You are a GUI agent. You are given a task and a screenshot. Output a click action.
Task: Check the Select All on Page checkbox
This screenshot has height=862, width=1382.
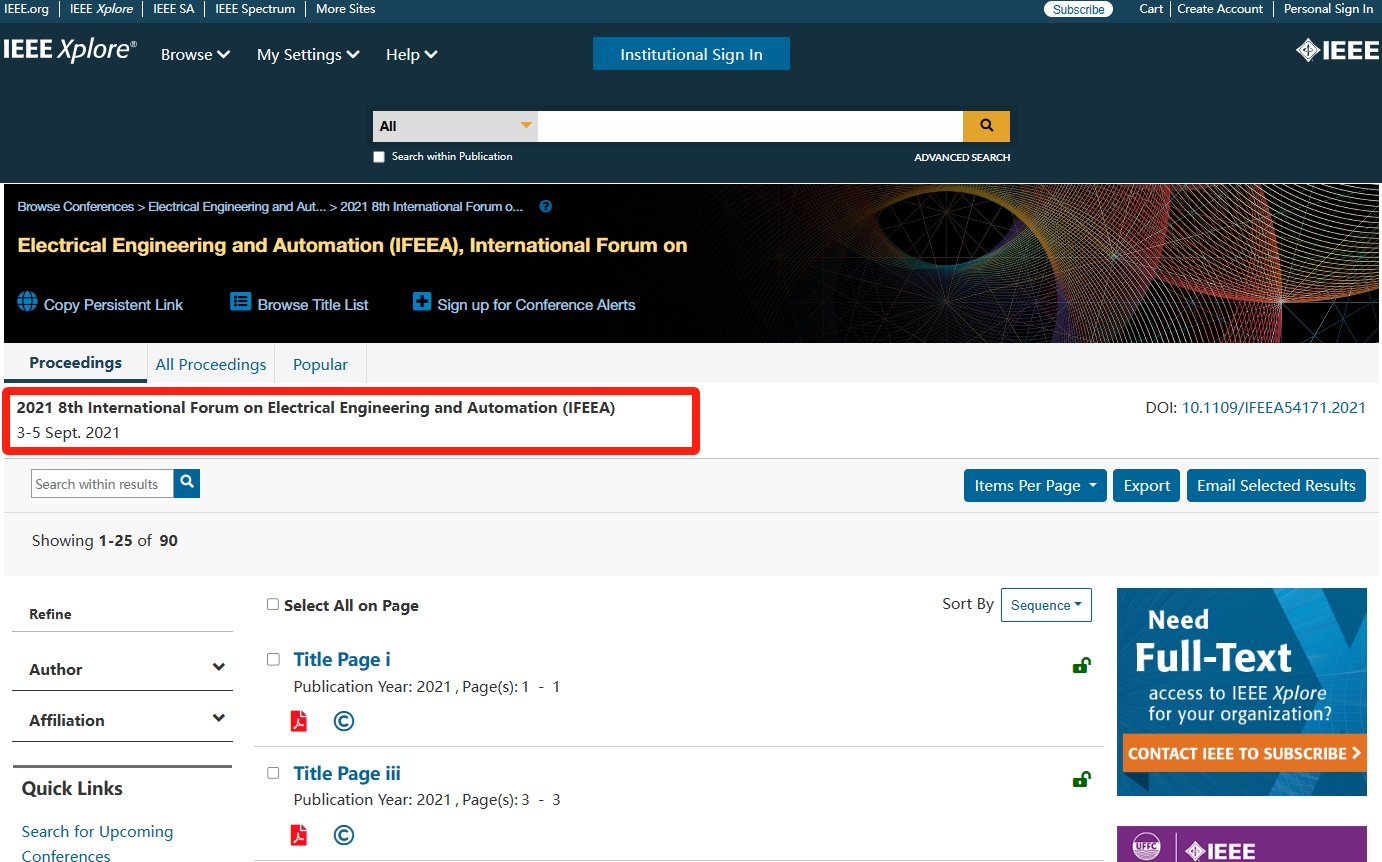(273, 604)
